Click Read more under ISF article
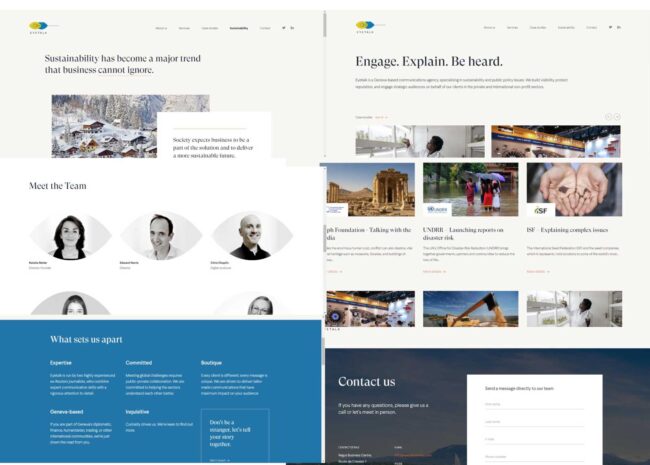 [537, 271]
